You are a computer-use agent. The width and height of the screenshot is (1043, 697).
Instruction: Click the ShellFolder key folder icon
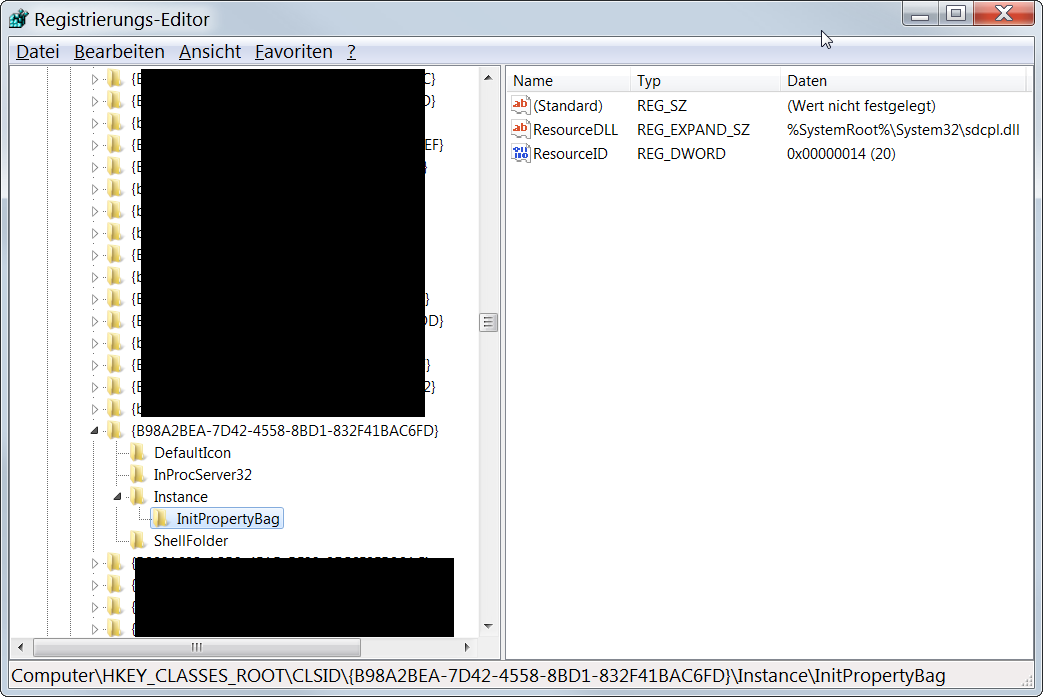(x=139, y=541)
